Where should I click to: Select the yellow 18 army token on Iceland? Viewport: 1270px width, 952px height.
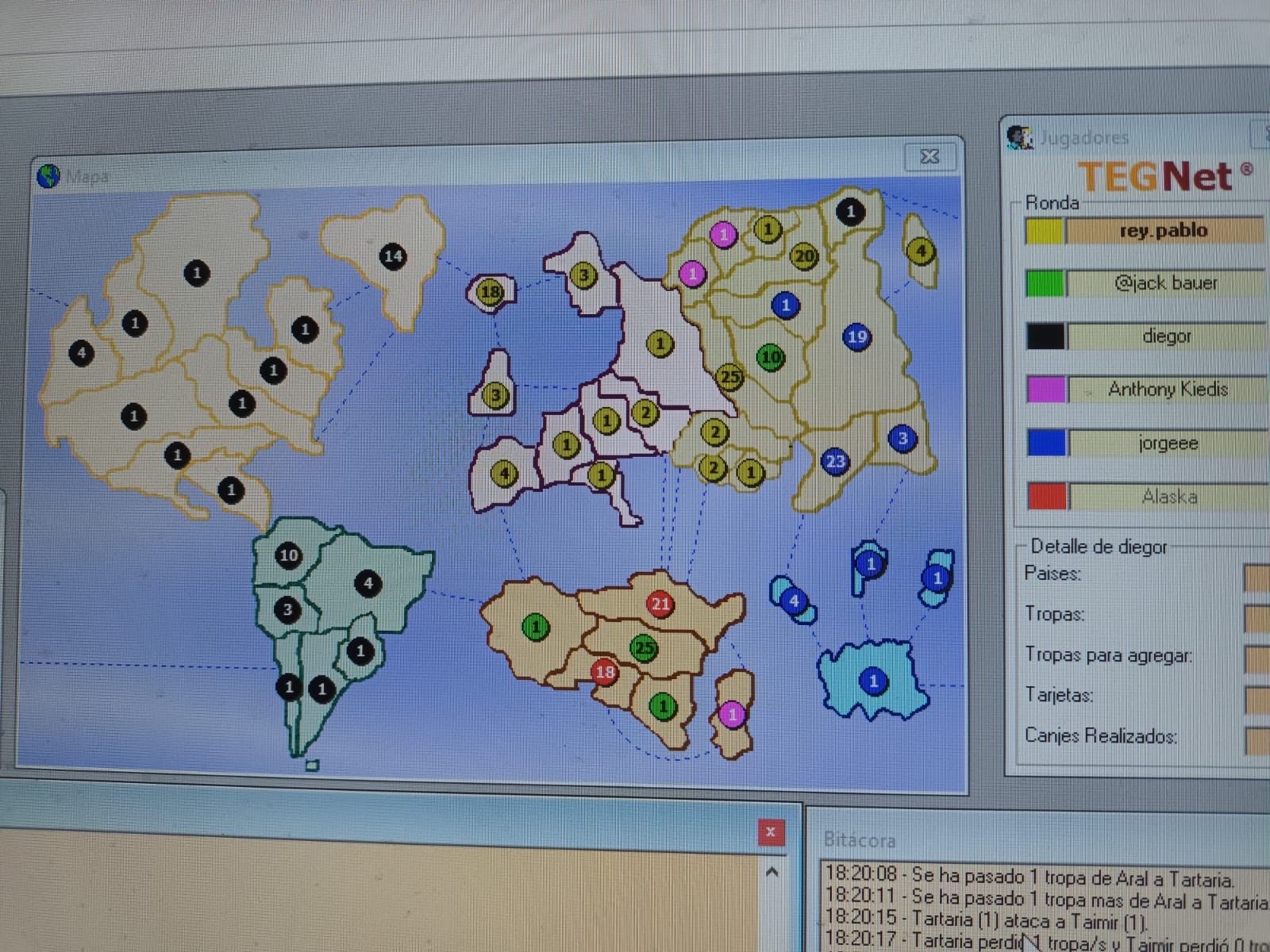(490, 292)
